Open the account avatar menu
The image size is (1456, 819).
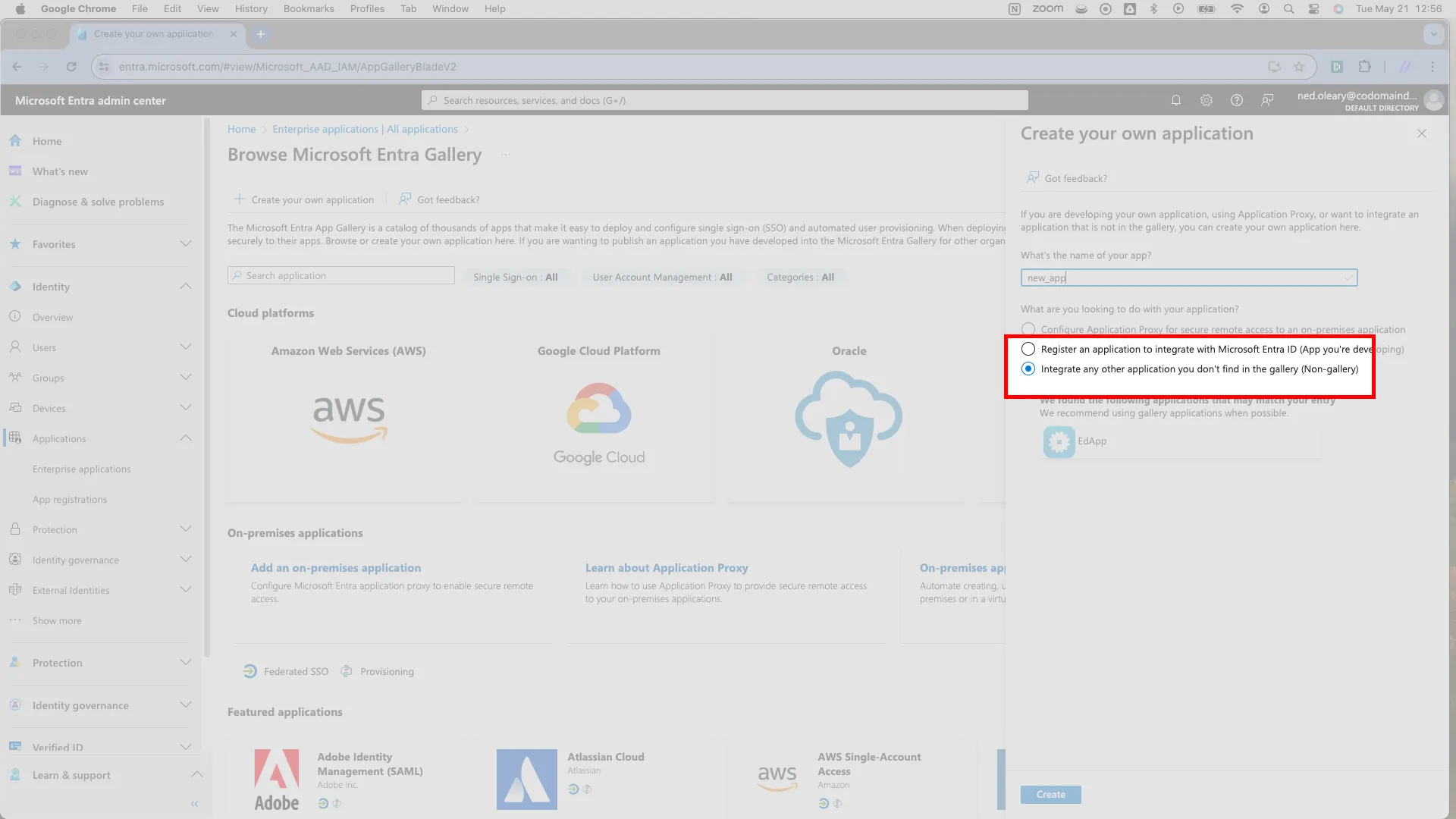[x=1433, y=100]
